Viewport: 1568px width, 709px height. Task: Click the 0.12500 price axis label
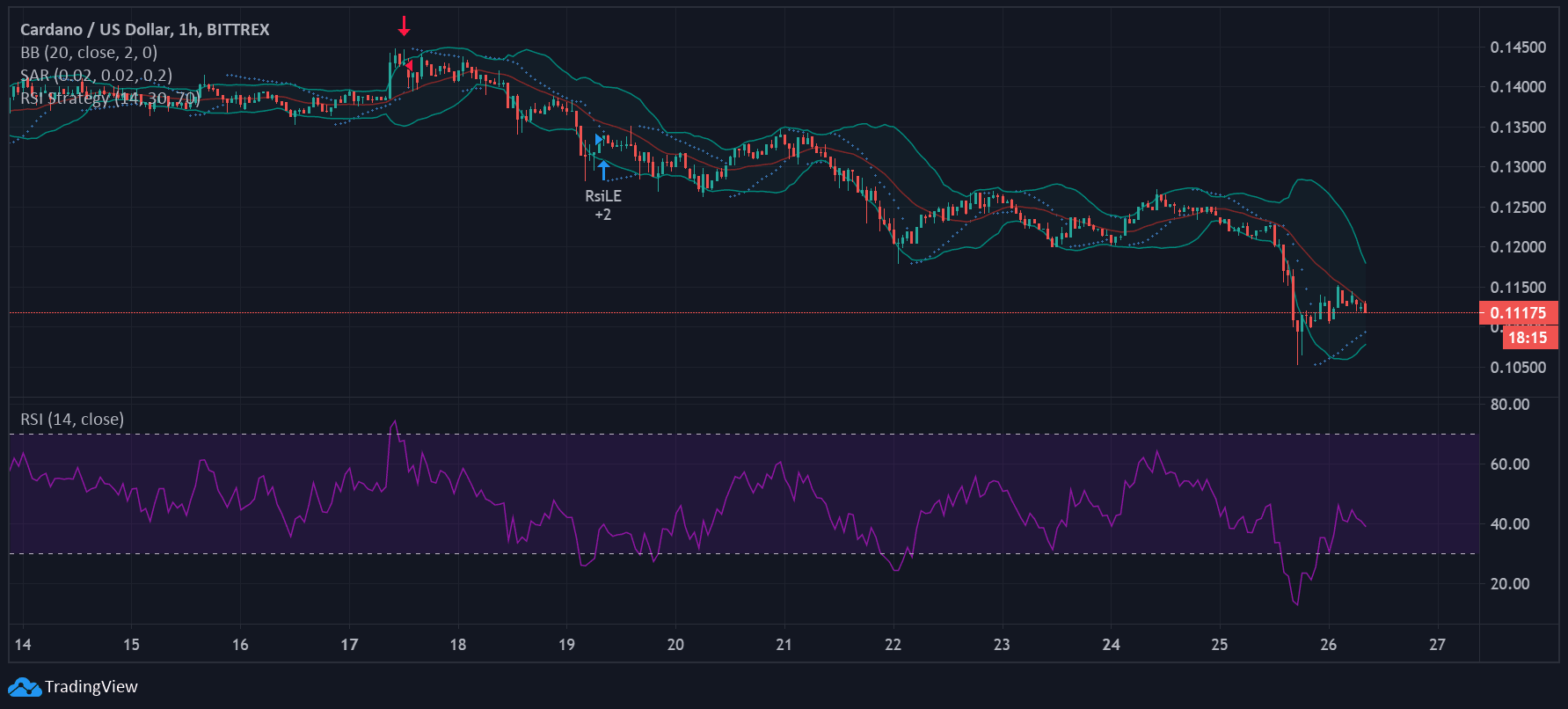(x=1518, y=208)
